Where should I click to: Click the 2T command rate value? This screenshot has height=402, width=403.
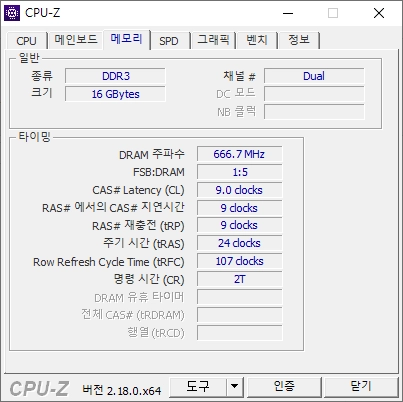239,279
